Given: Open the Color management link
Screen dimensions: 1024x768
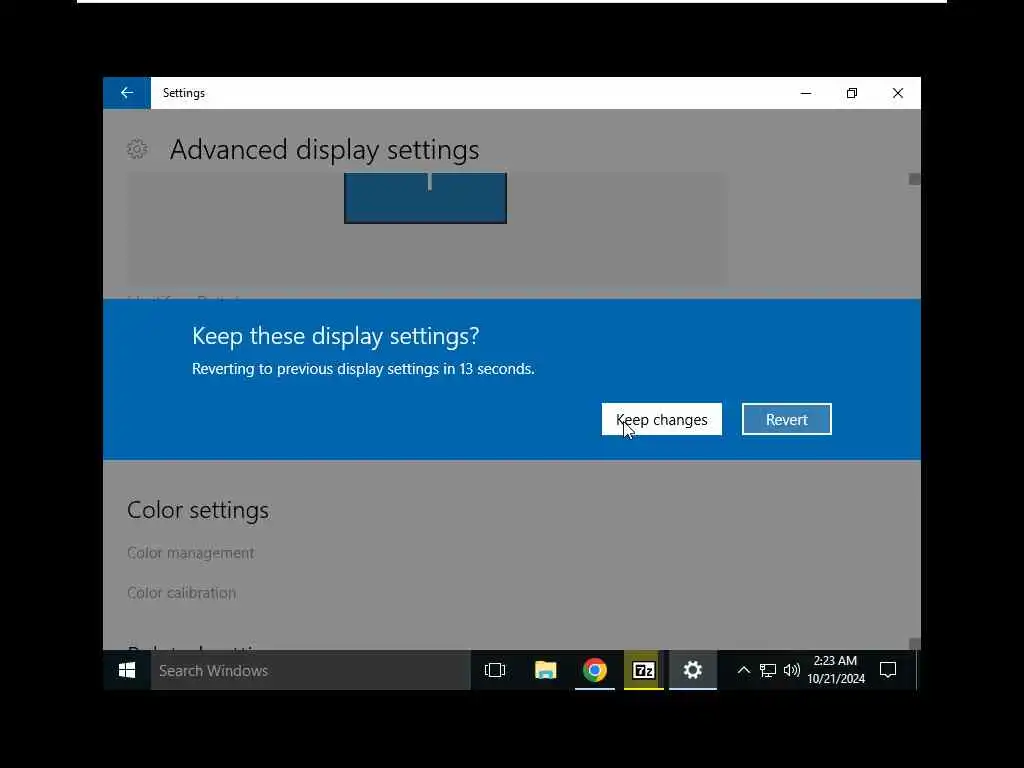Looking at the screenshot, I should pyautogui.click(x=190, y=553).
